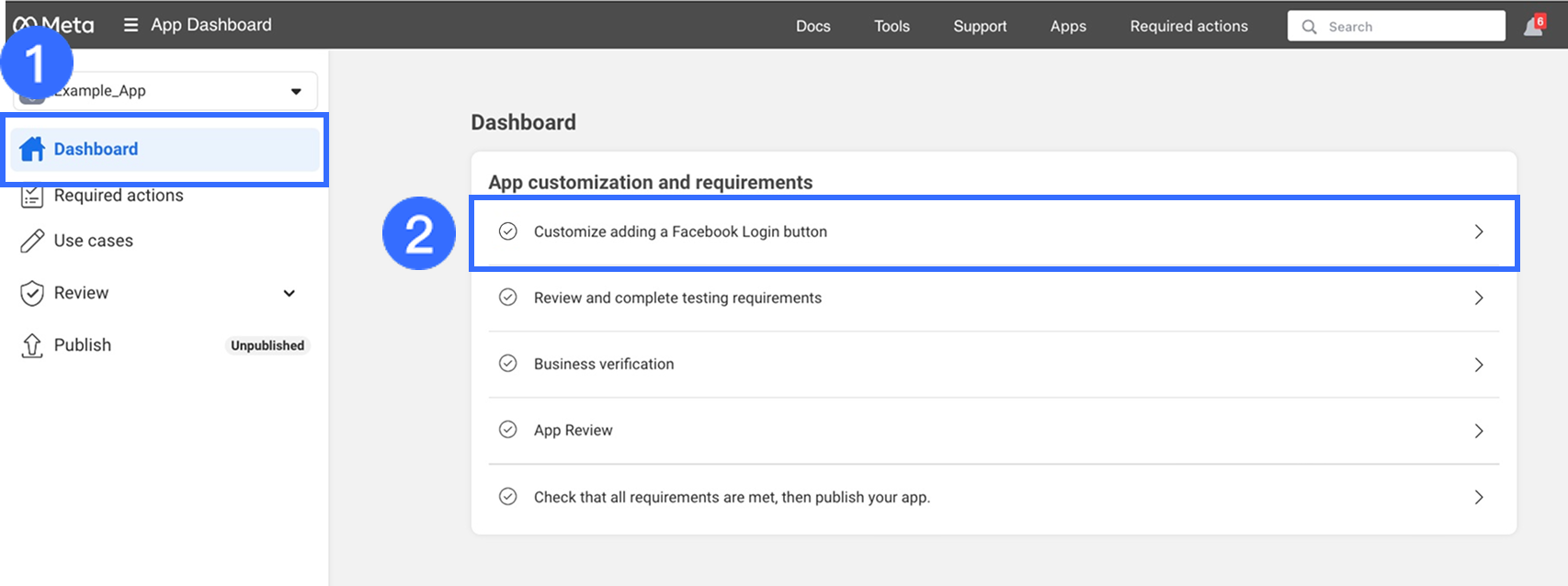Click the Search input field

(x=1406, y=27)
